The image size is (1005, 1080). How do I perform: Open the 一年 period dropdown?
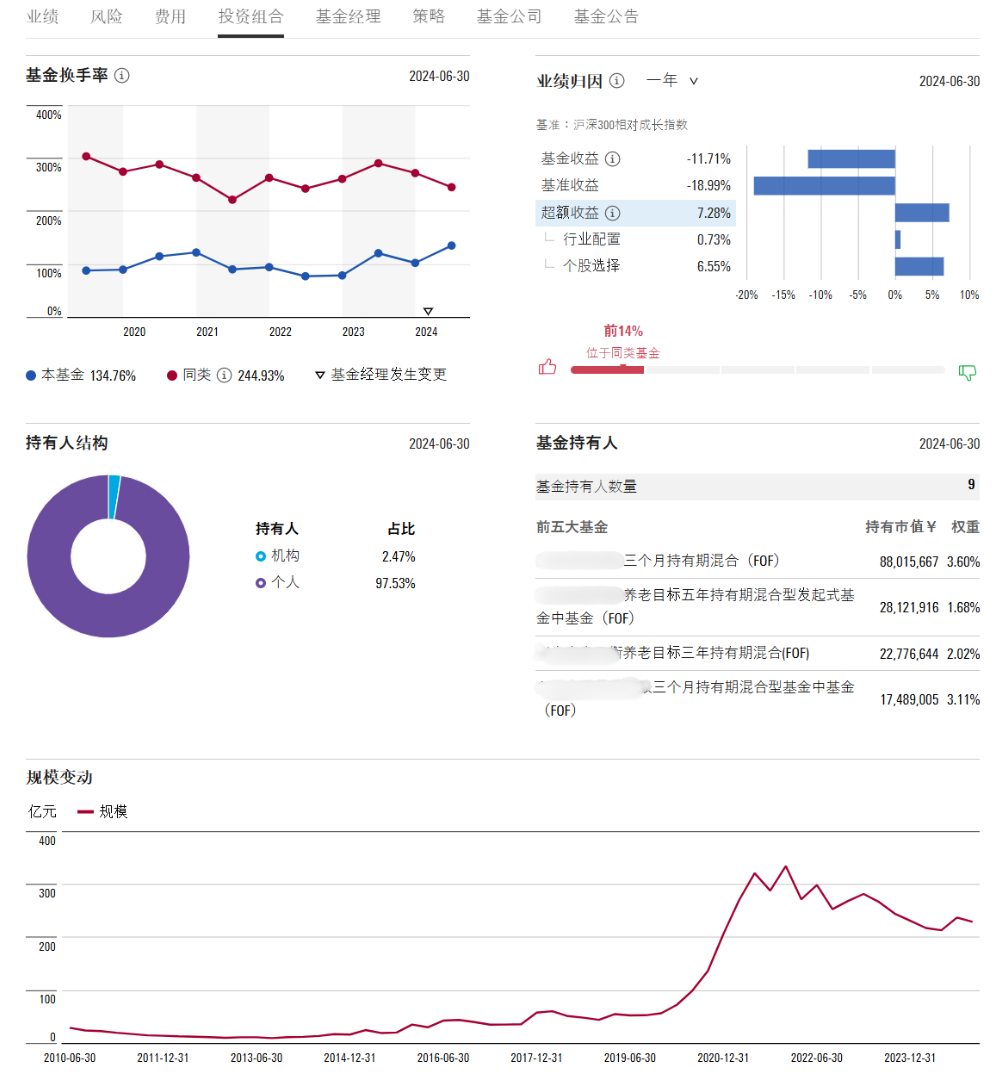672,81
